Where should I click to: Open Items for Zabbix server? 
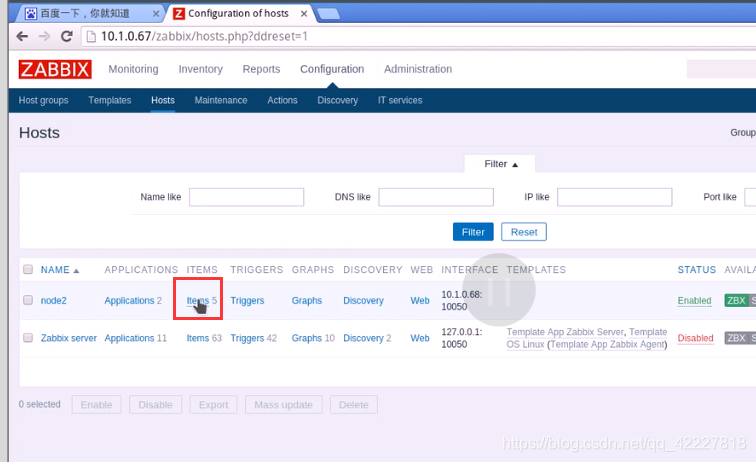(198, 338)
